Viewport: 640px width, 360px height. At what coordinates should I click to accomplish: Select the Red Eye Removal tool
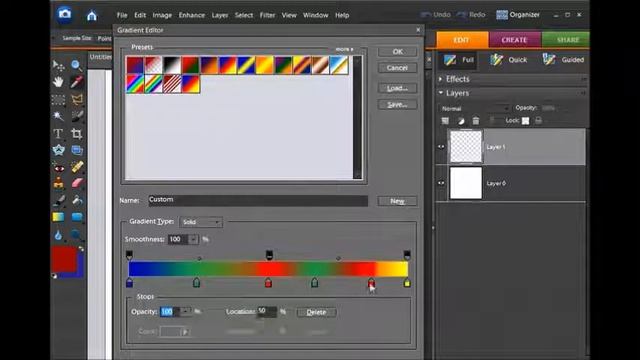(58, 167)
